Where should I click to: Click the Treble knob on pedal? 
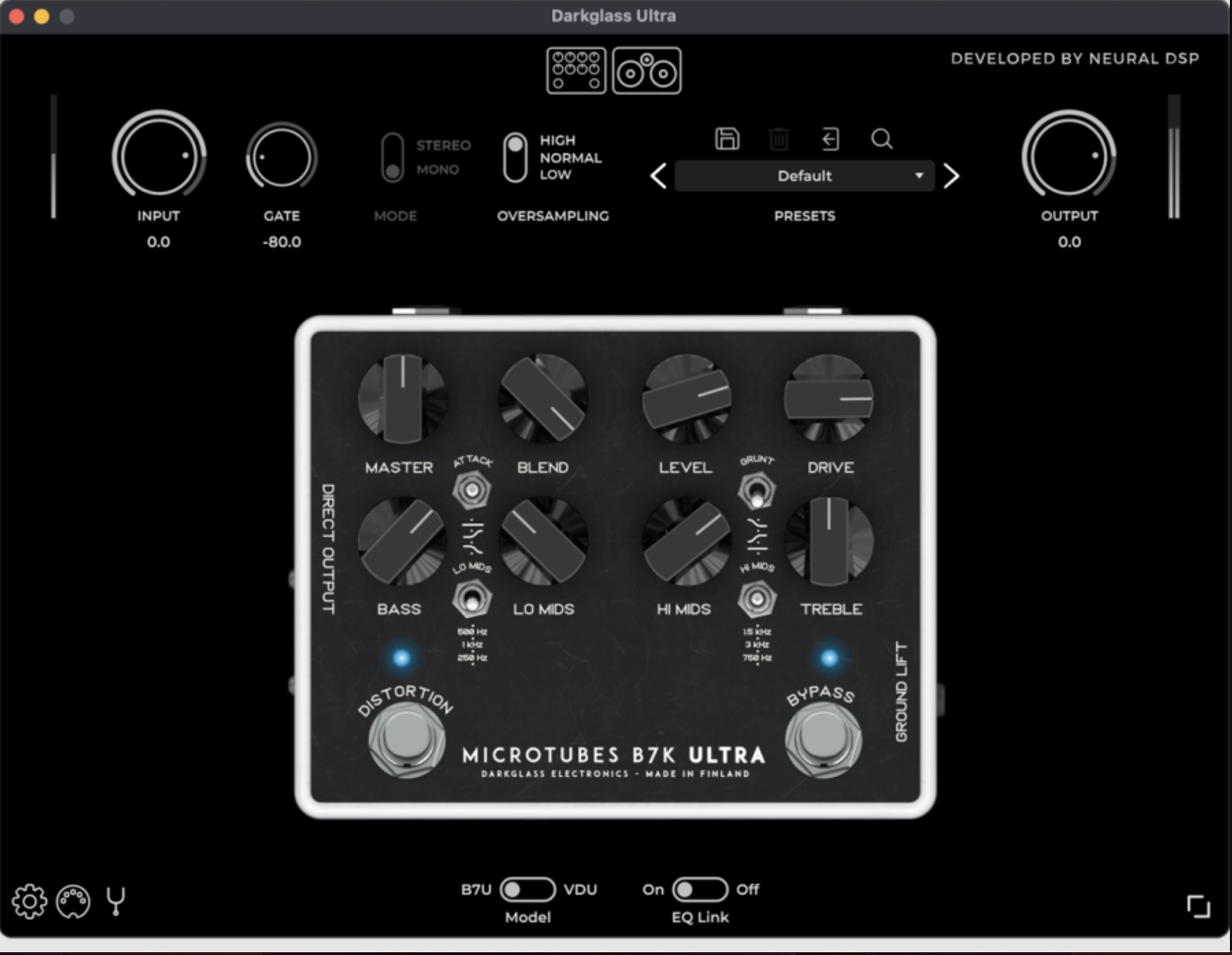(829, 542)
